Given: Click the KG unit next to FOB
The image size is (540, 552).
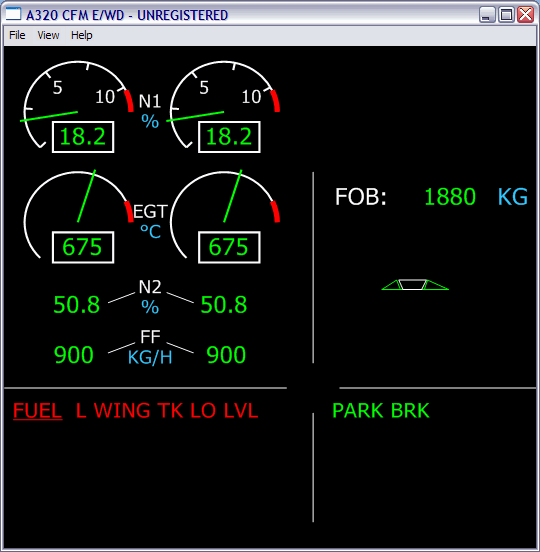Looking at the screenshot, I should point(513,196).
